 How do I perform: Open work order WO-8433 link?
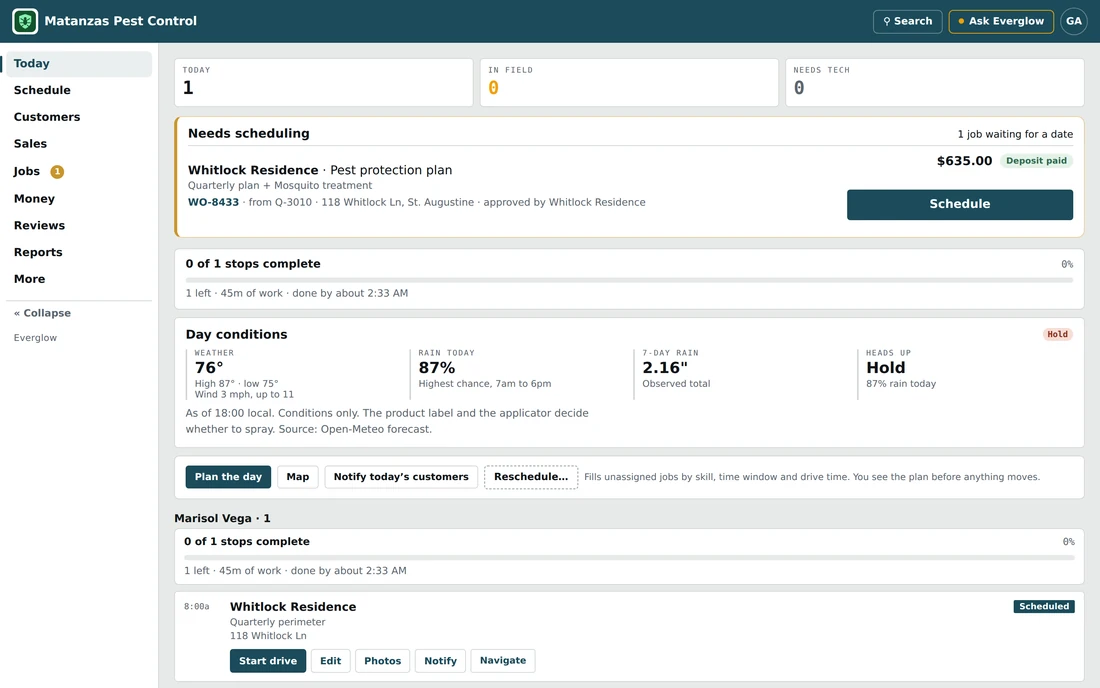[x=213, y=202]
